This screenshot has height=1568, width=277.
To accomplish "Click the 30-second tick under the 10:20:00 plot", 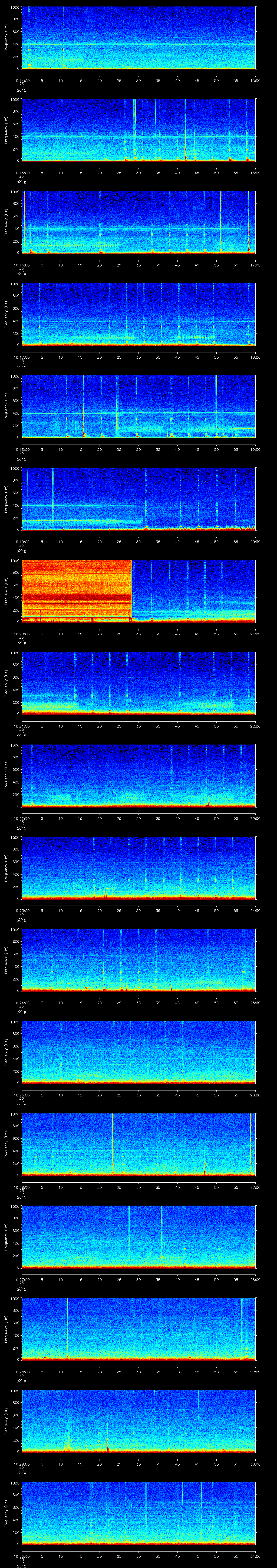I will (138, 634).
